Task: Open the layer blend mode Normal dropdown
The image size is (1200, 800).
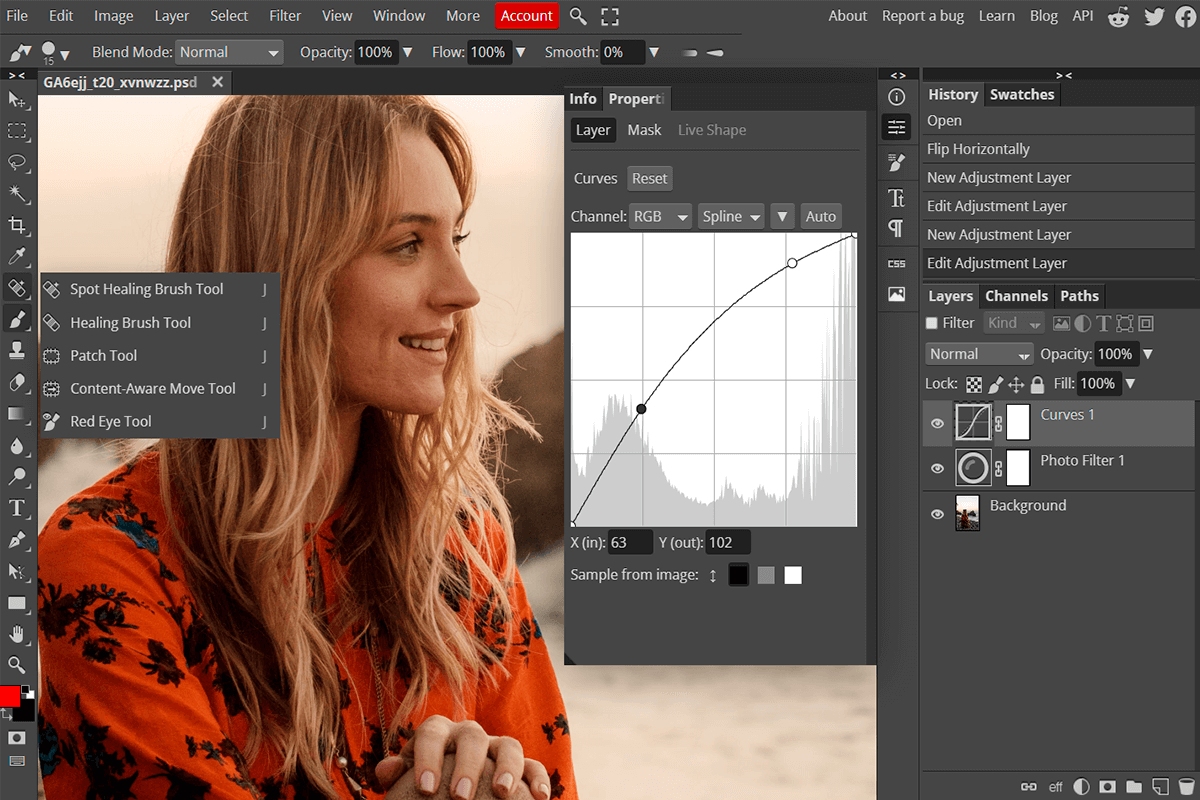Action: pos(979,354)
